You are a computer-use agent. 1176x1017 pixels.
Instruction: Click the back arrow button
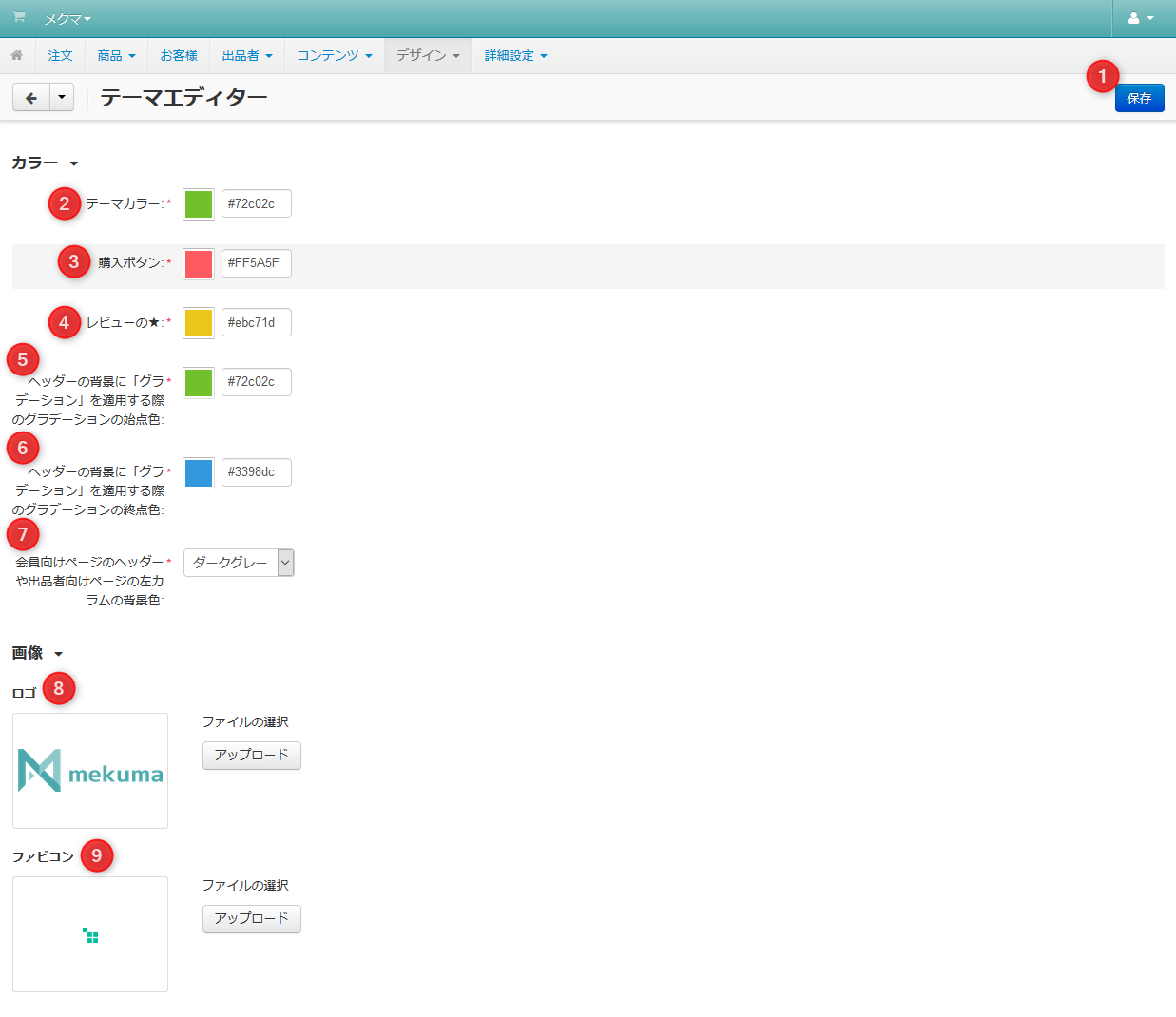coord(31,97)
